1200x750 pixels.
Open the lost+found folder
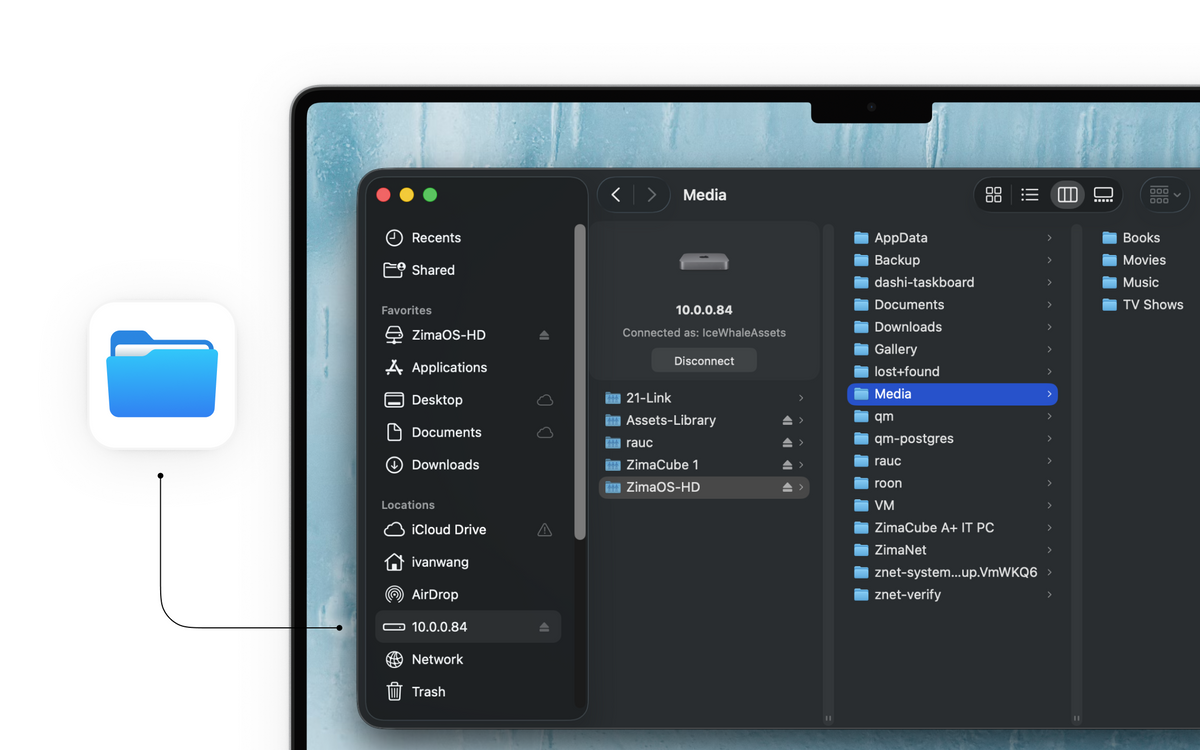point(952,371)
